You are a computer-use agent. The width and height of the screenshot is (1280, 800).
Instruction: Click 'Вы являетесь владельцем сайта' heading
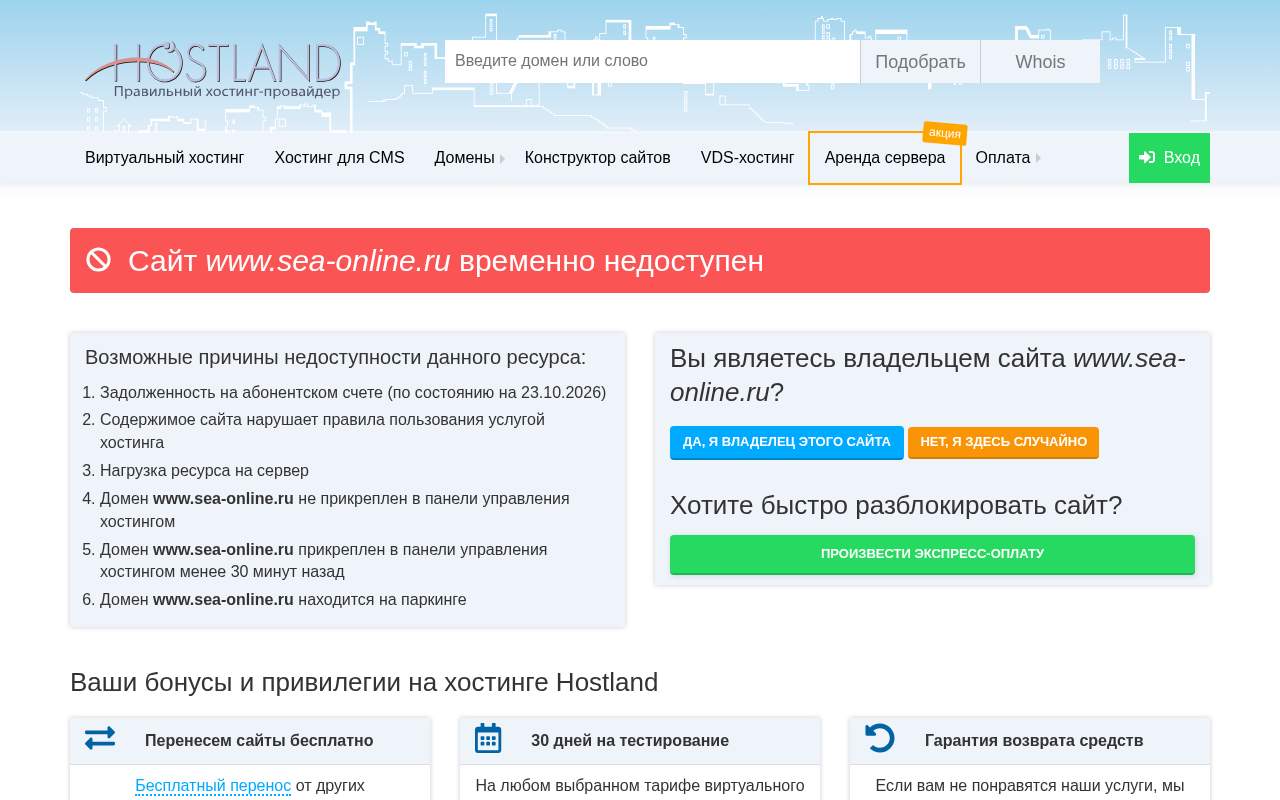point(928,375)
